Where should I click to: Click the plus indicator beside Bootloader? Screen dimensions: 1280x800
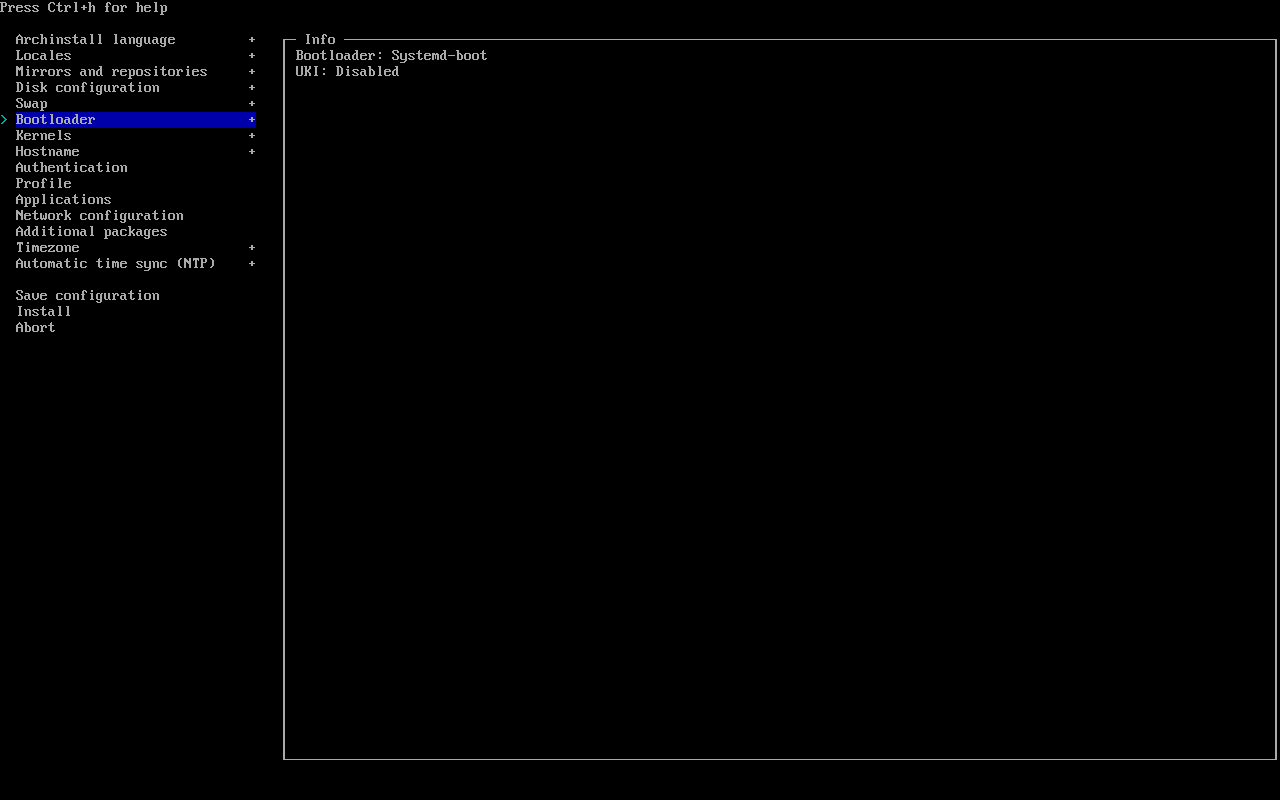tap(252, 120)
